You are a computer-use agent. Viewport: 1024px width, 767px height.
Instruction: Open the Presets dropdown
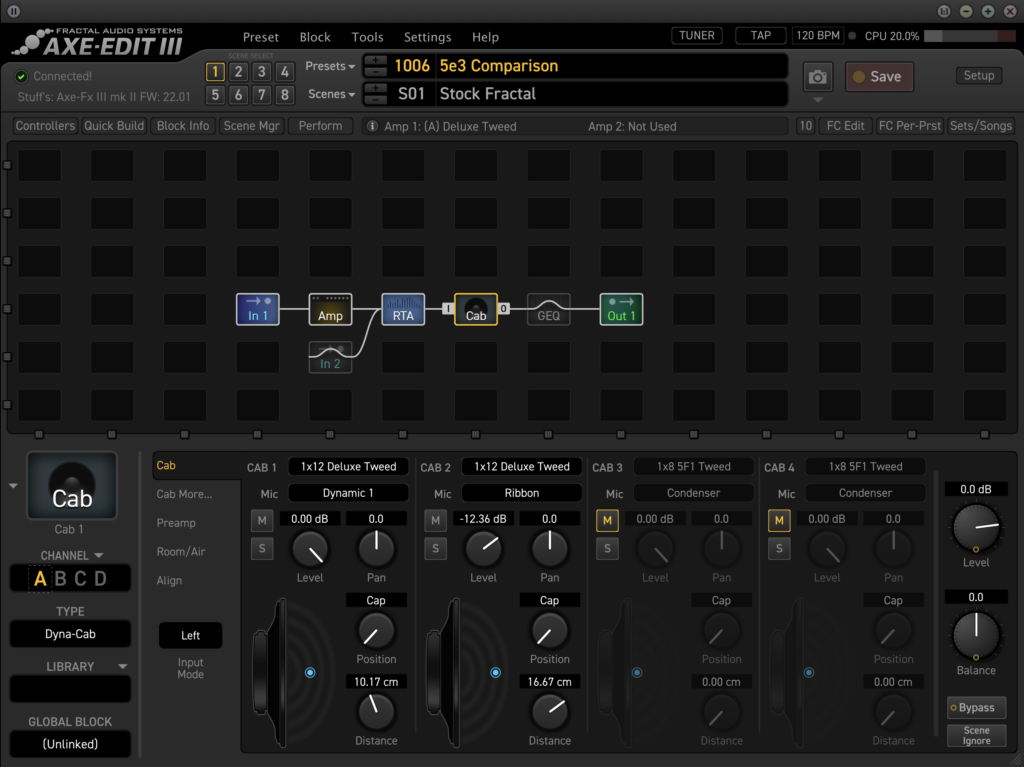[330, 66]
